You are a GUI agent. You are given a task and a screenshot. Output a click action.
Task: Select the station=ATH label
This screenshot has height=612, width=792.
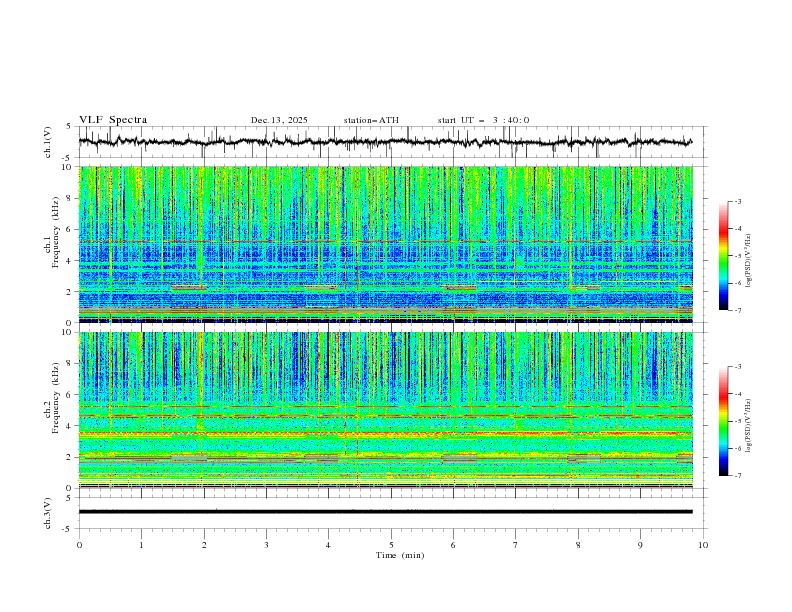pyautogui.click(x=371, y=120)
